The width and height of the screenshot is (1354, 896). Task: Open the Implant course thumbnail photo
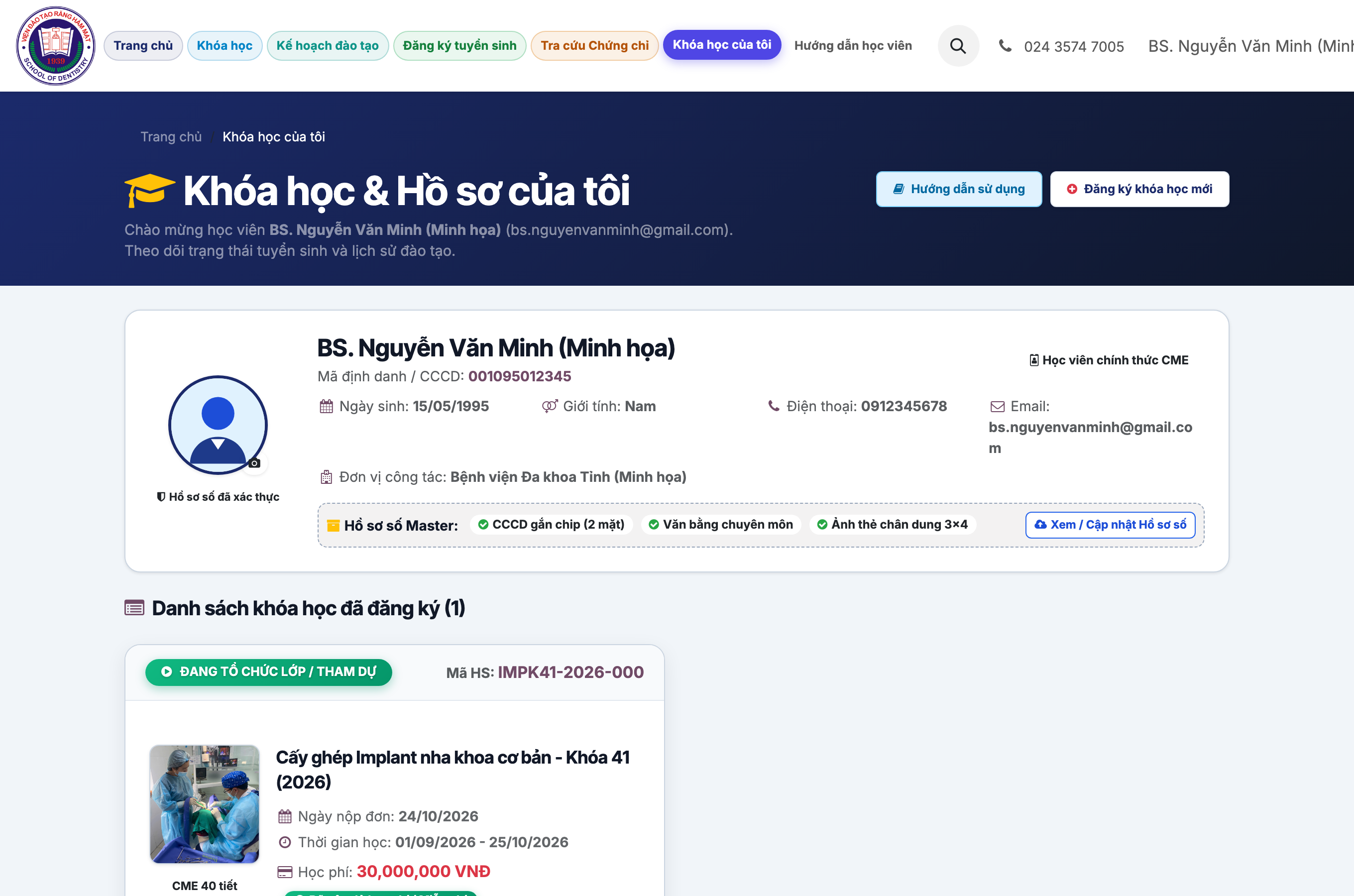click(x=205, y=804)
